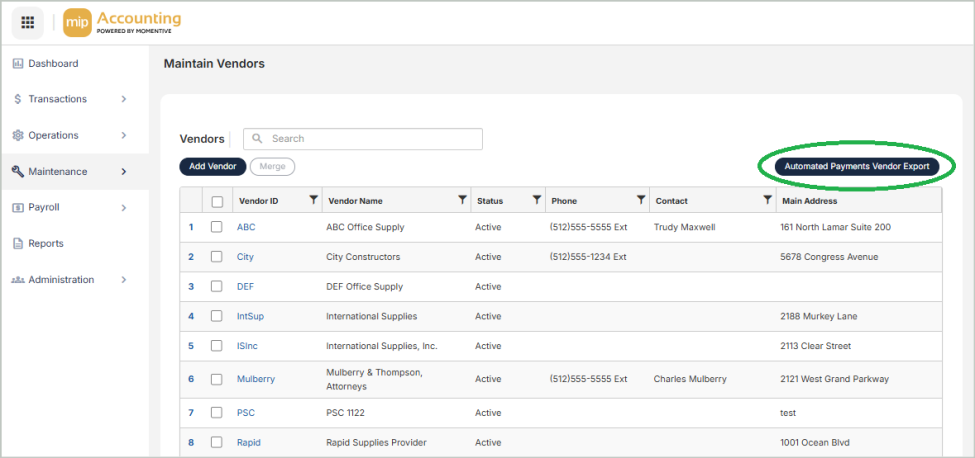Viewport: 975px width, 458px height.
Task: Toggle the select-all checkbox in table header
Action: 217,201
